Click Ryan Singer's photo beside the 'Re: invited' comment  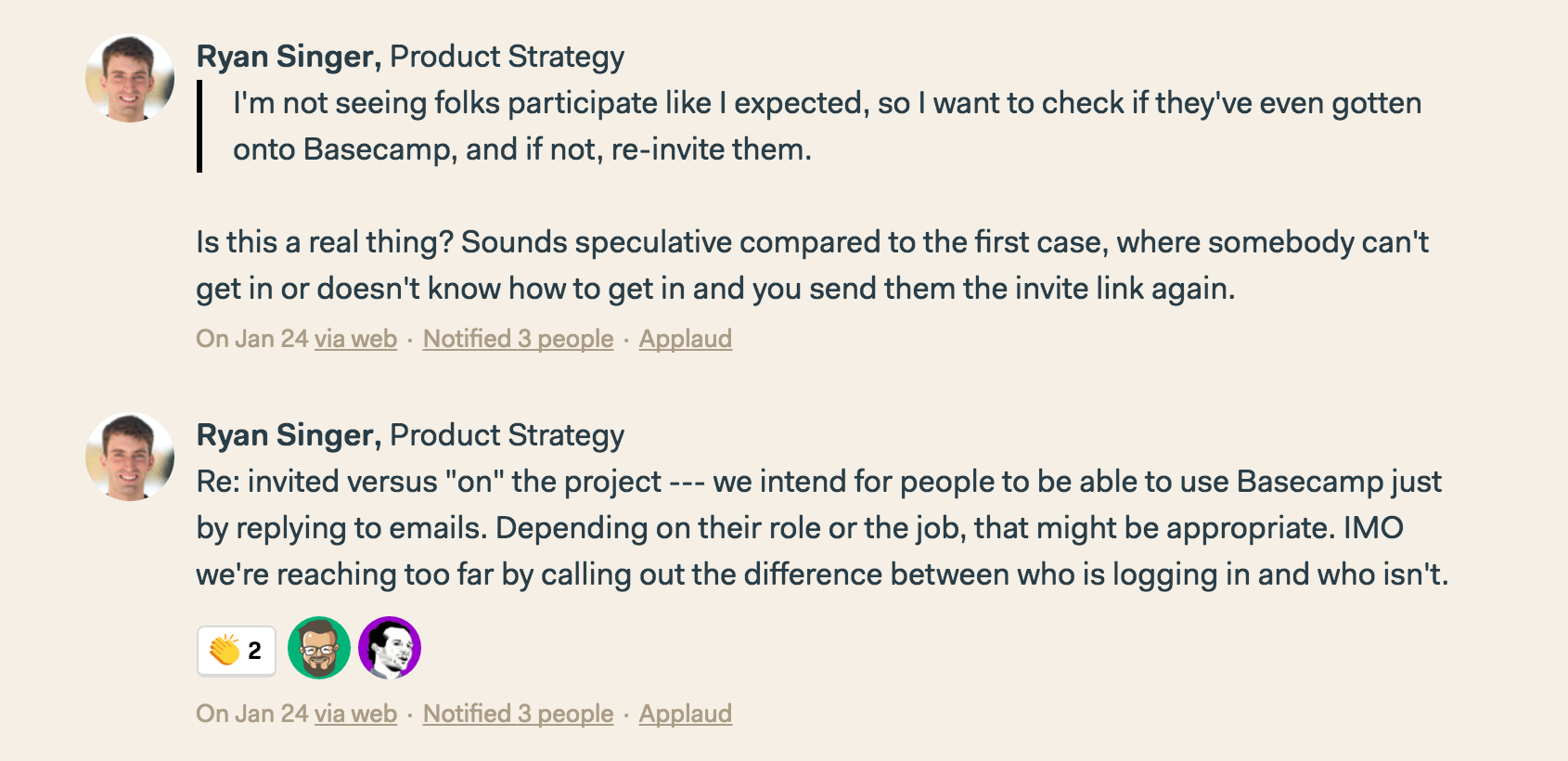pyautogui.click(x=130, y=458)
